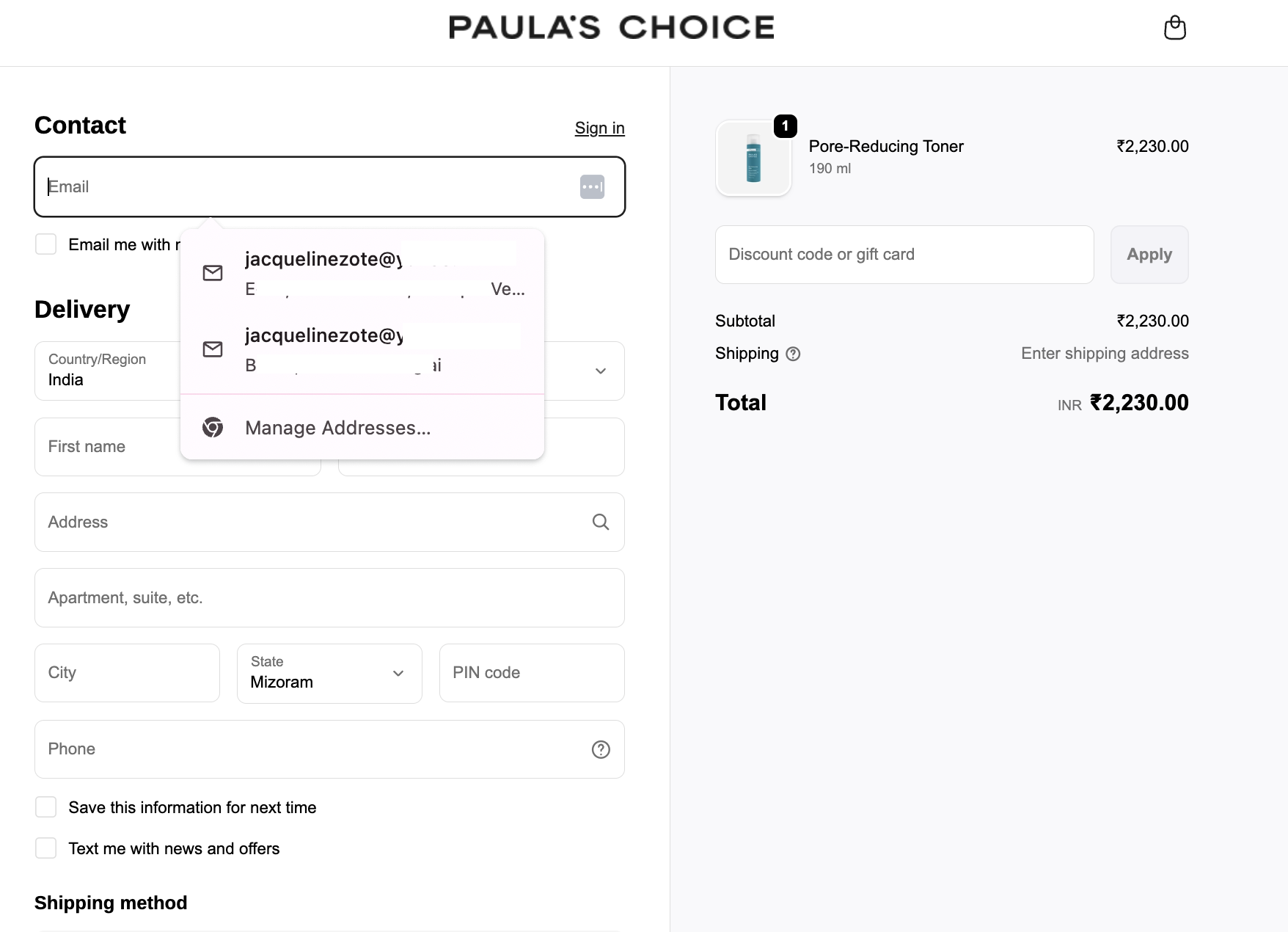Choose Manage Addresses from the suggestion menu
The height and width of the screenshot is (932, 1288).
click(337, 427)
